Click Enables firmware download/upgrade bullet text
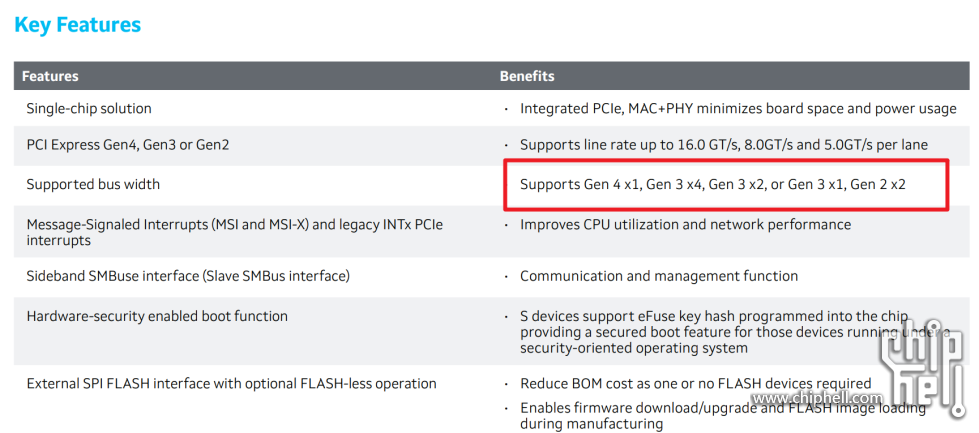Image resolution: width=979 pixels, height=433 pixels. coord(723,416)
